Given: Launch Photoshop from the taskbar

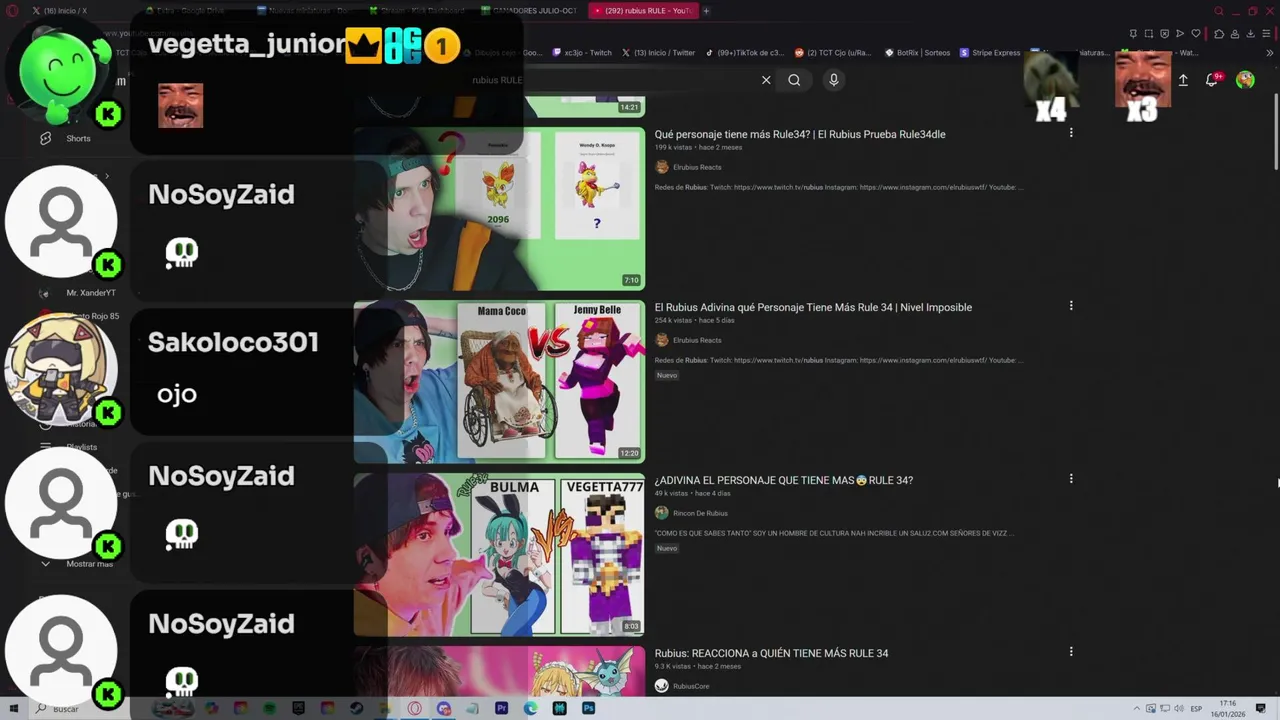Looking at the screenshot, I should click(588, 708).
